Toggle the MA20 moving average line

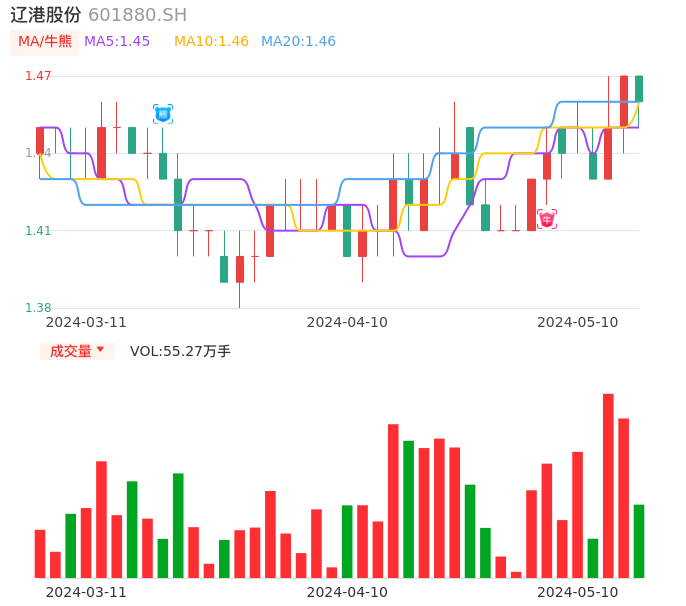pos(298,42)
